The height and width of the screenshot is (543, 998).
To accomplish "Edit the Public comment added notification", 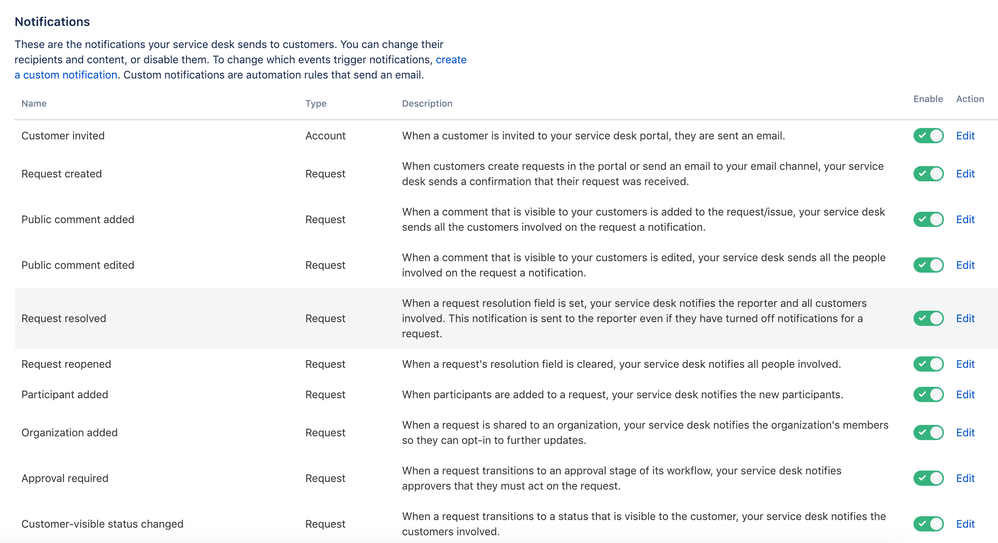I will pos(965,220).
